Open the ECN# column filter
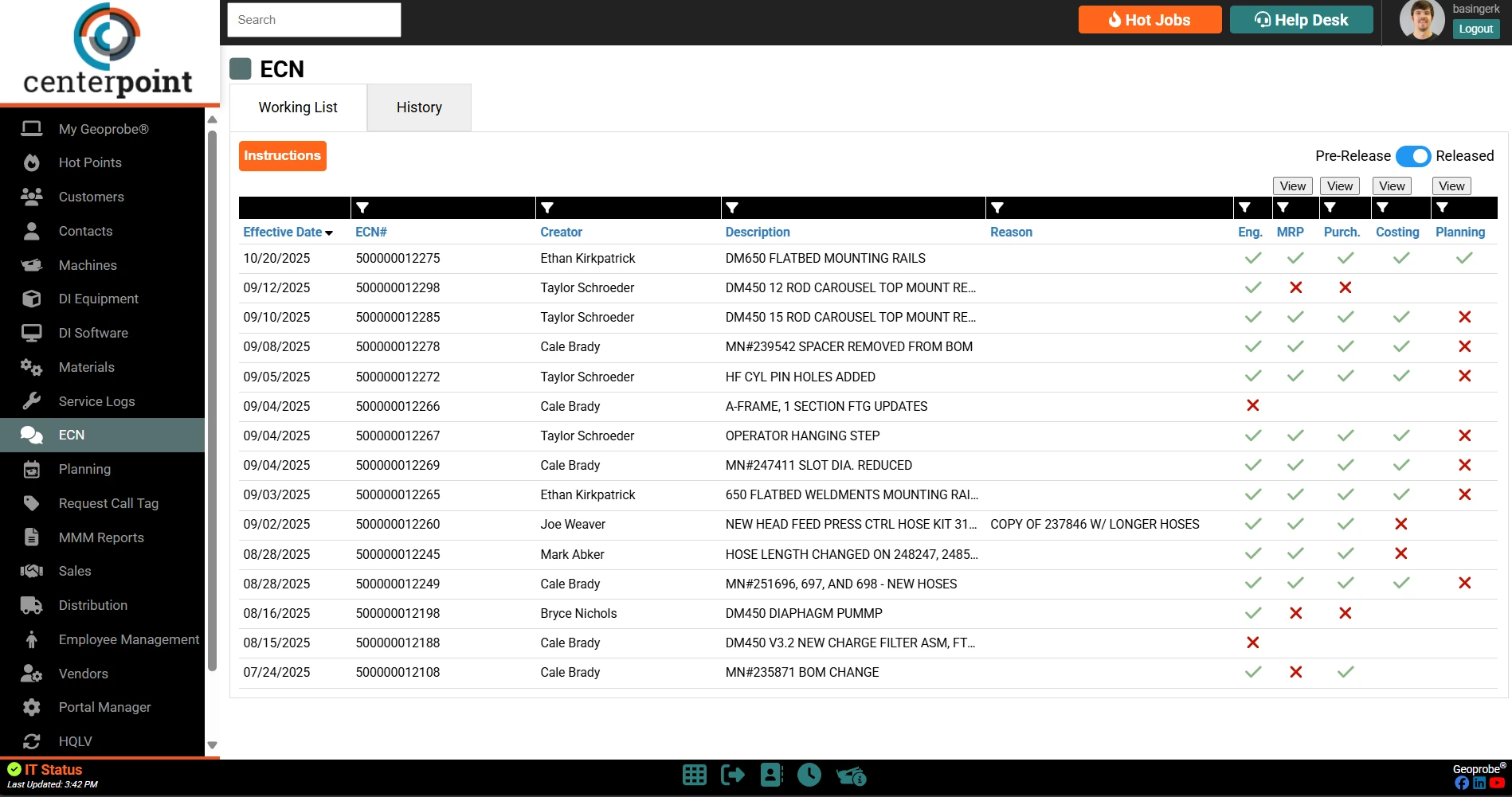Screen dimensions: 1512x797 coord(362,208)
